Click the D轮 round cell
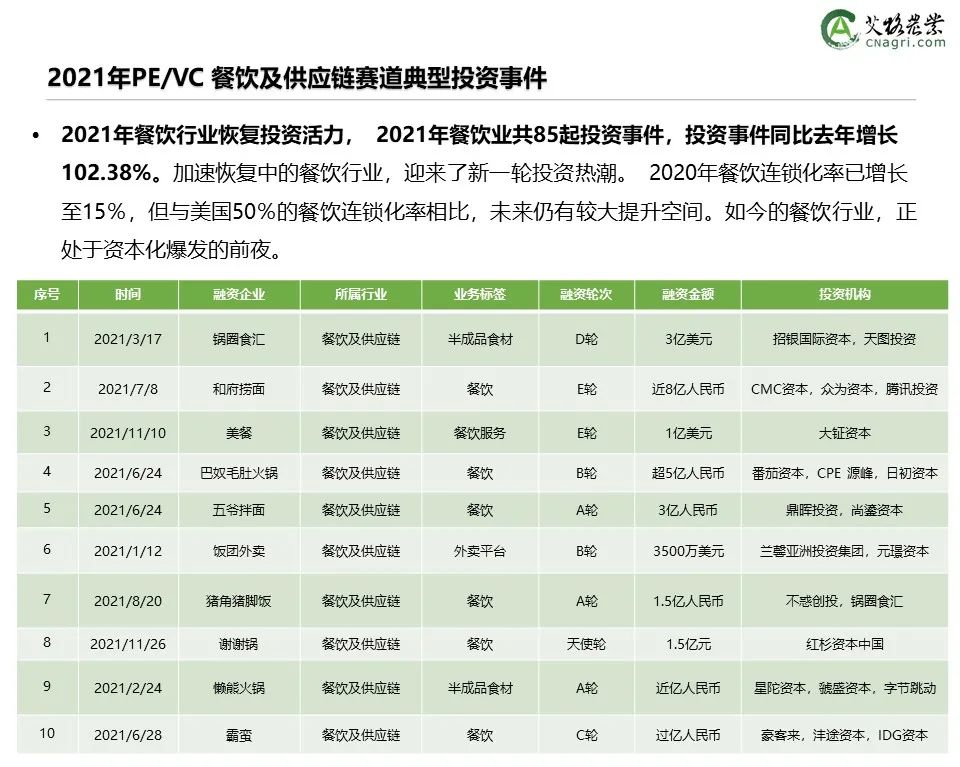 [x=587, y=339]
